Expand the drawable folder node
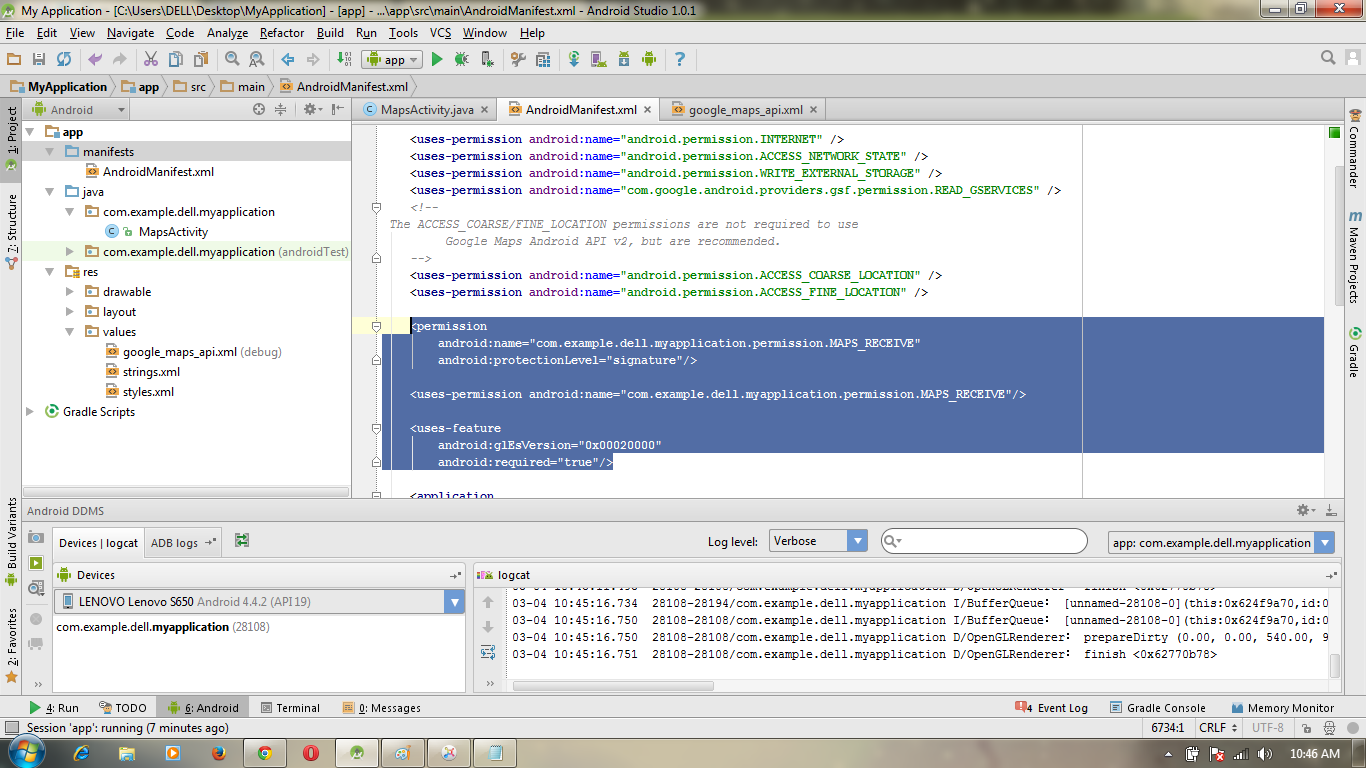The height and width of the screenshot is (768, 1366). (x=69, y=292)
